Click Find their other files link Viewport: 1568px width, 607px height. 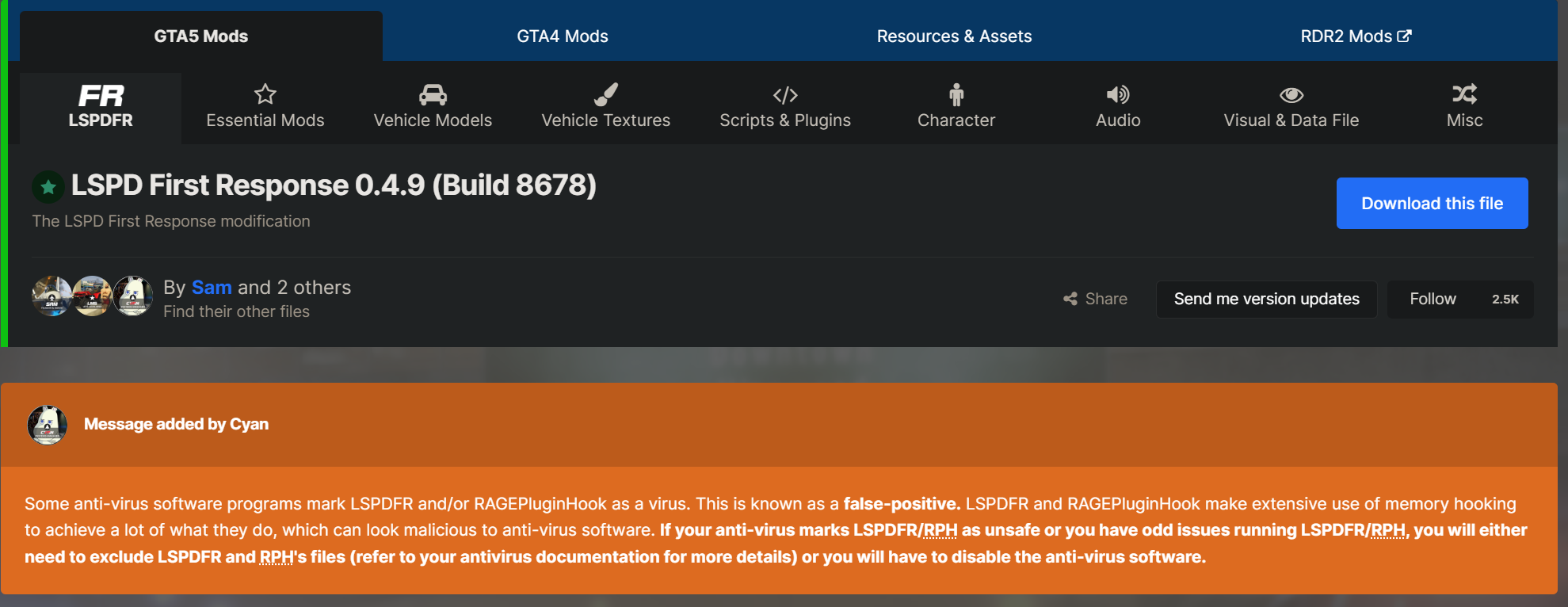click(236, 311)
